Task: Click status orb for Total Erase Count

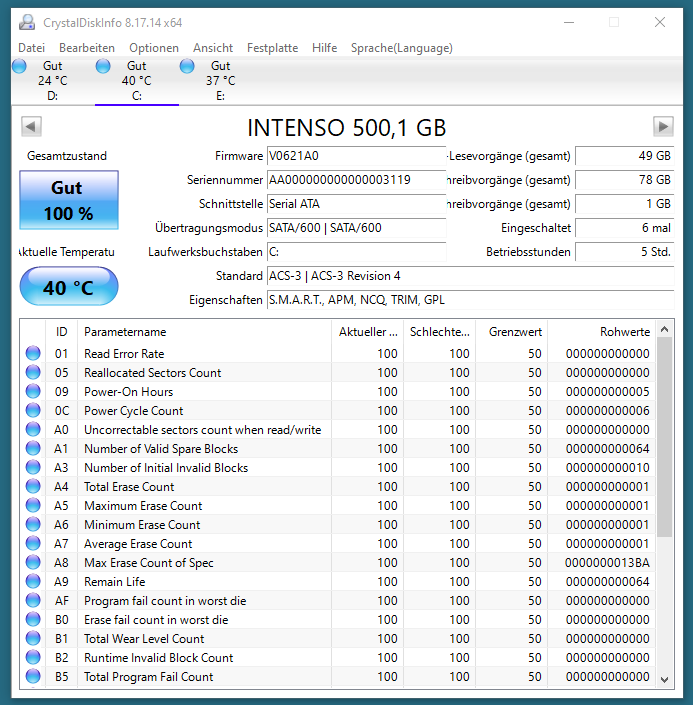Action: point(33,486)
